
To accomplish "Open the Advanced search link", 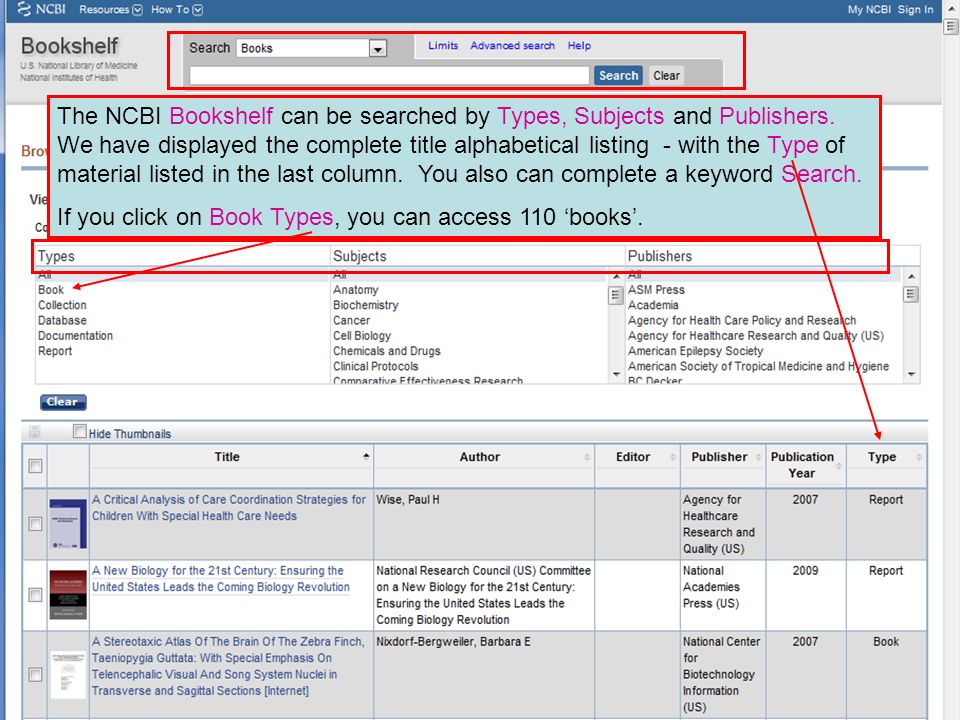I will tap(512, 45).
